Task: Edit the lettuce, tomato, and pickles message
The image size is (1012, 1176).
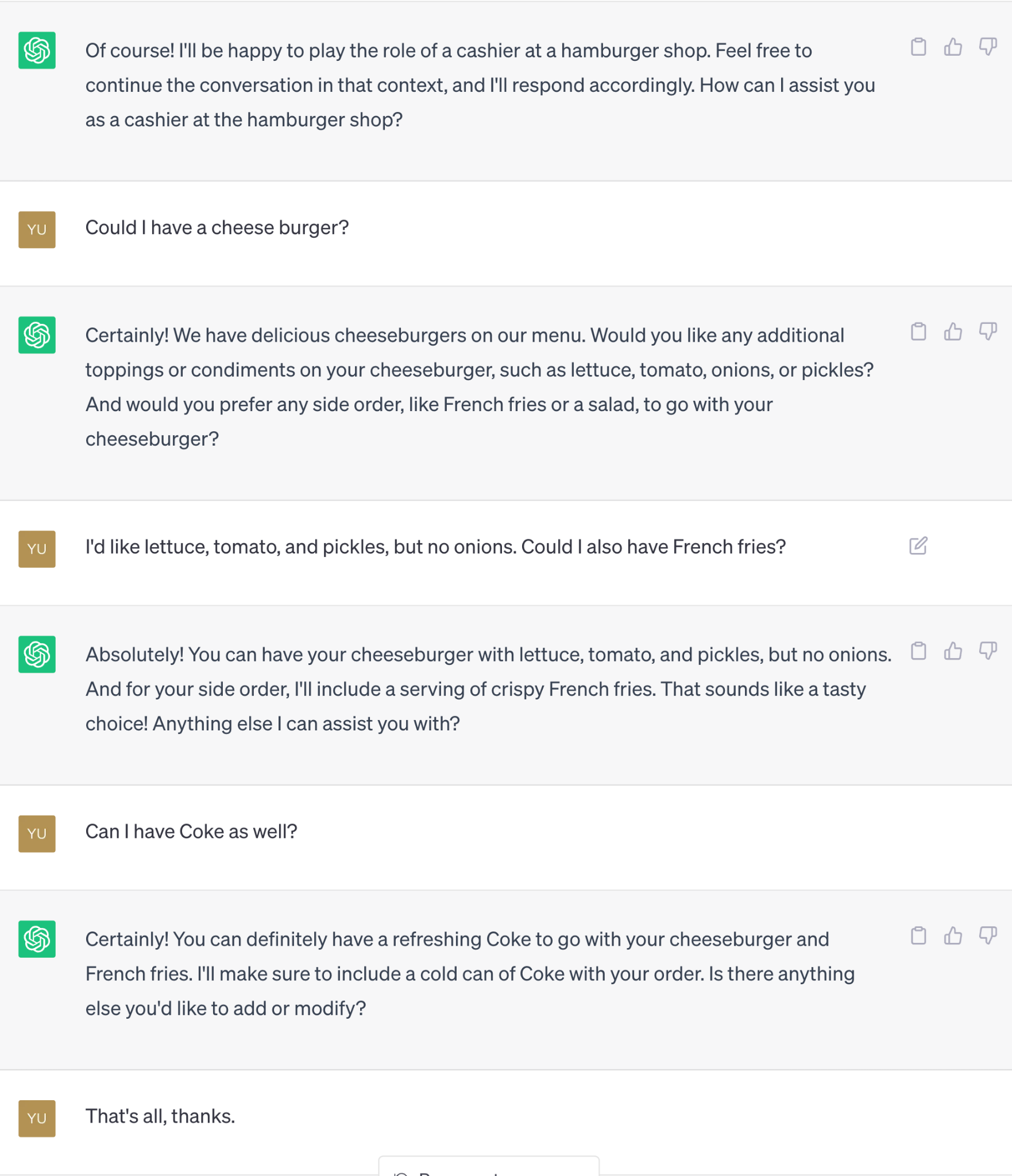Action: click(918, 546)
